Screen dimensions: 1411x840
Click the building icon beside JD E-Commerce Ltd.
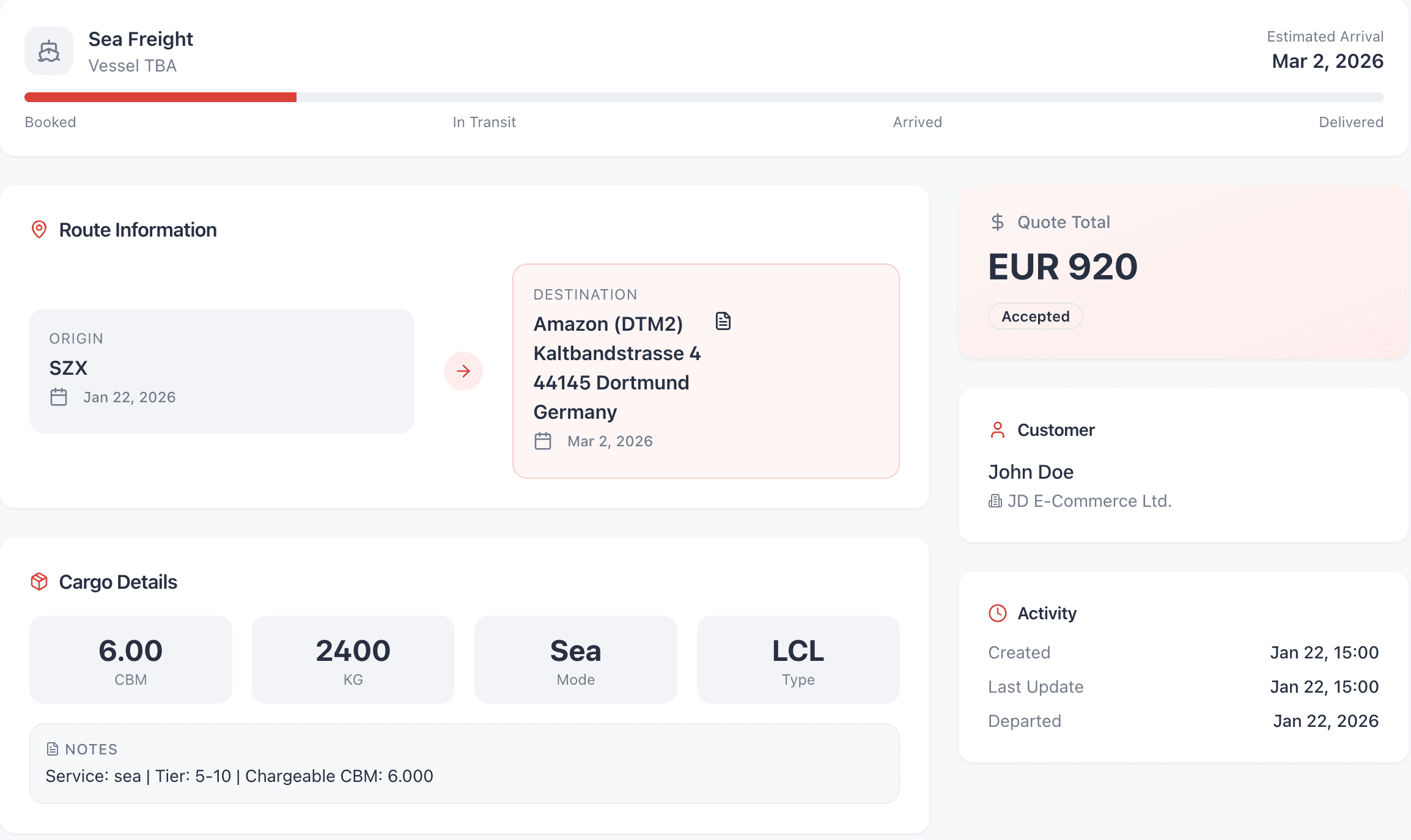click(995, 501)
